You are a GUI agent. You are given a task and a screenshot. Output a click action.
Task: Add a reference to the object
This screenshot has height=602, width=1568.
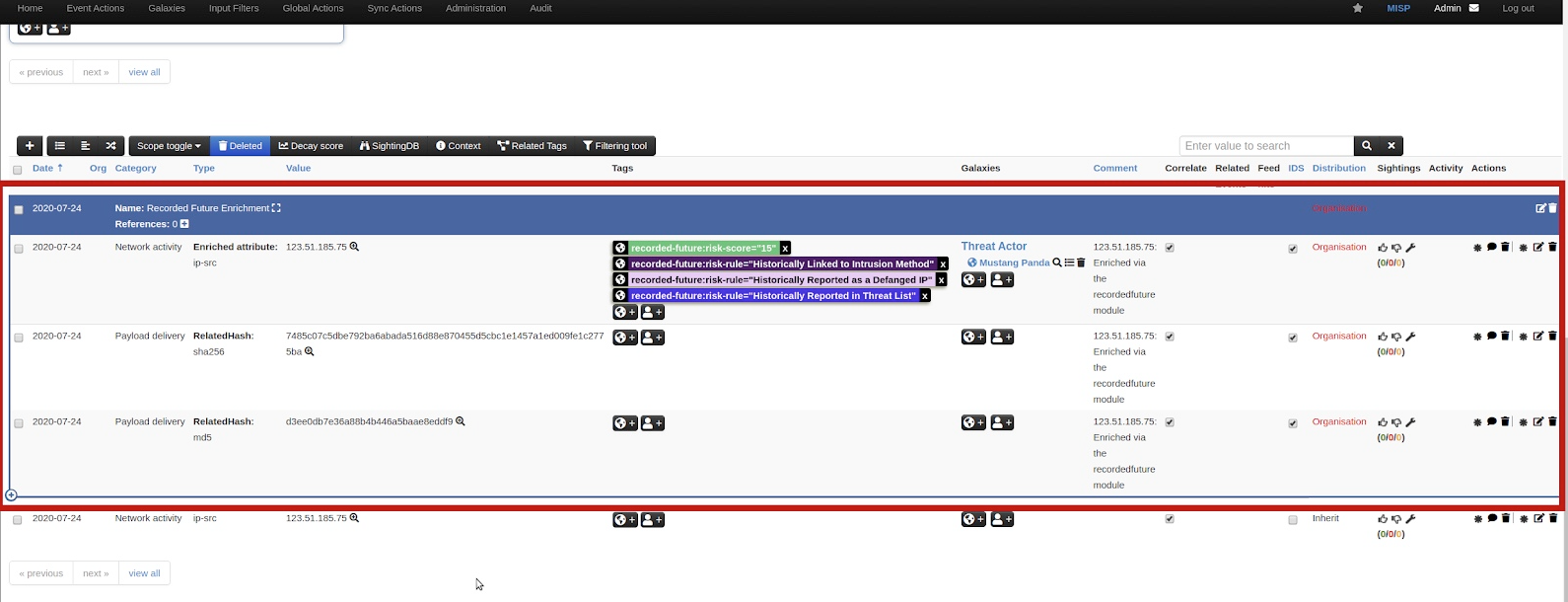(184, 224)
